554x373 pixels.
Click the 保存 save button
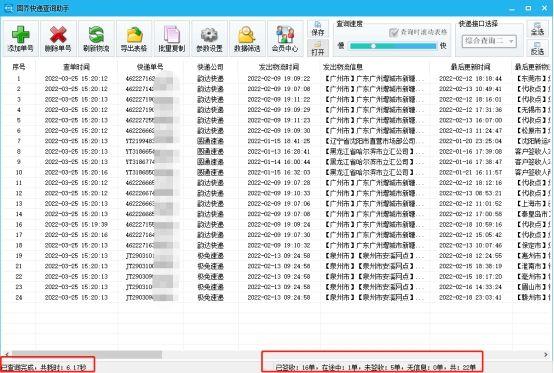(318, 29)
